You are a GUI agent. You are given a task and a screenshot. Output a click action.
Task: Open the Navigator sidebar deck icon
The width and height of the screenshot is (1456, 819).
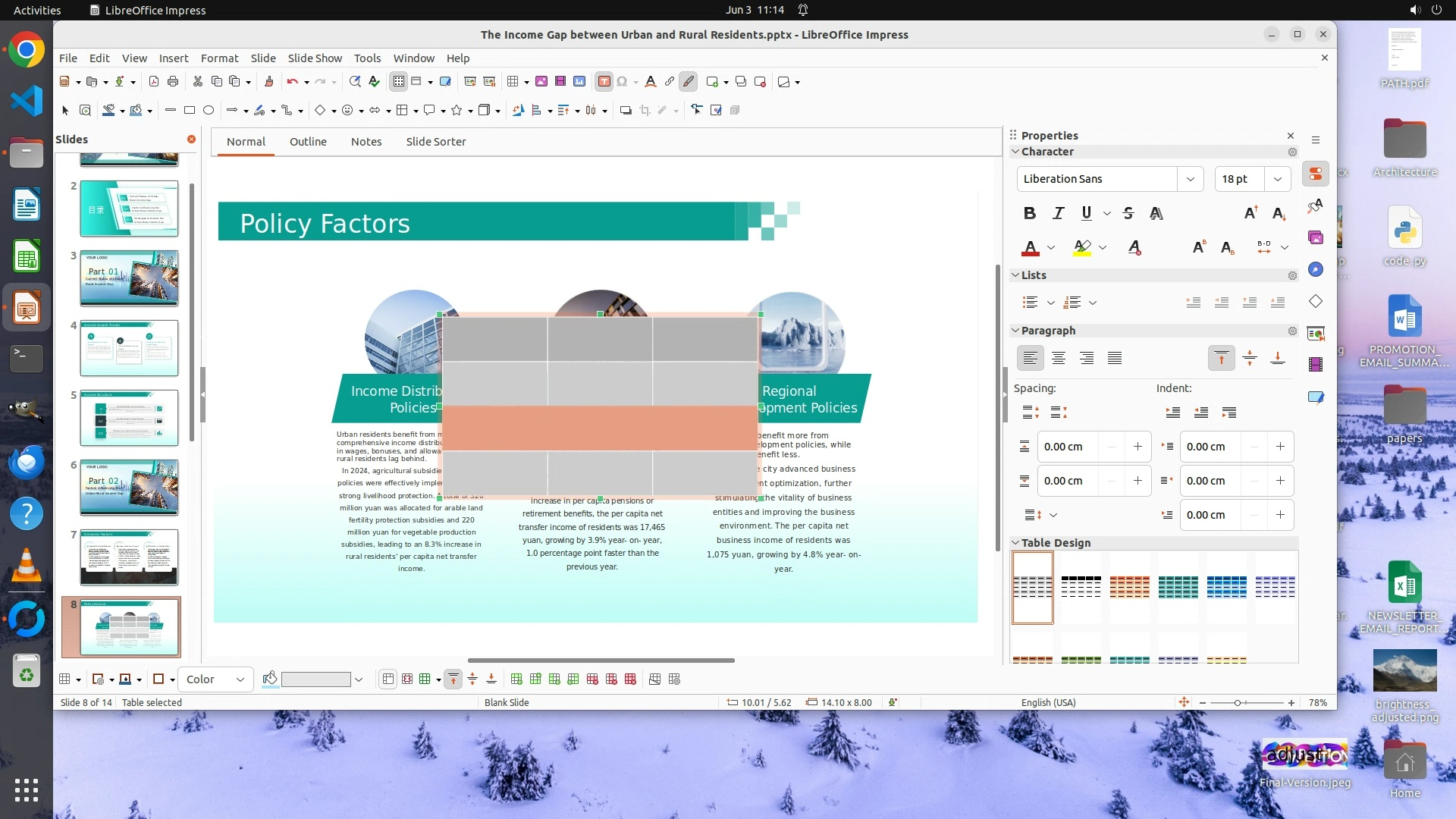(1316, 269)
